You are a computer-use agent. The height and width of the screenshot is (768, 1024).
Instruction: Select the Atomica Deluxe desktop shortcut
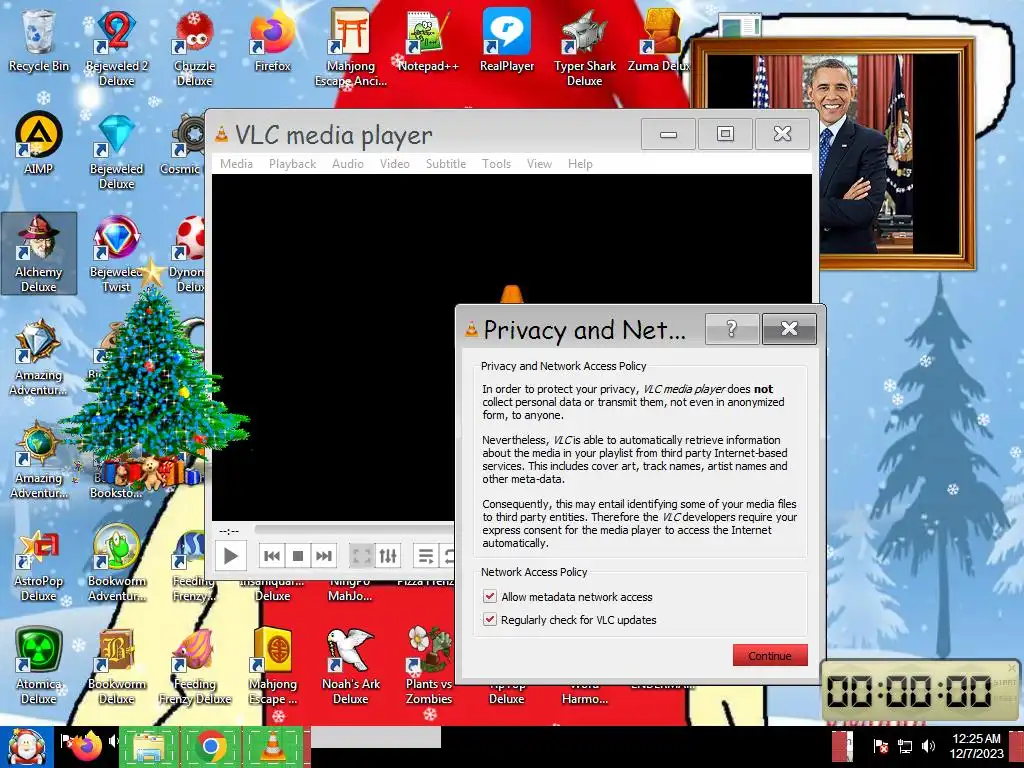(x=38, y=666)
